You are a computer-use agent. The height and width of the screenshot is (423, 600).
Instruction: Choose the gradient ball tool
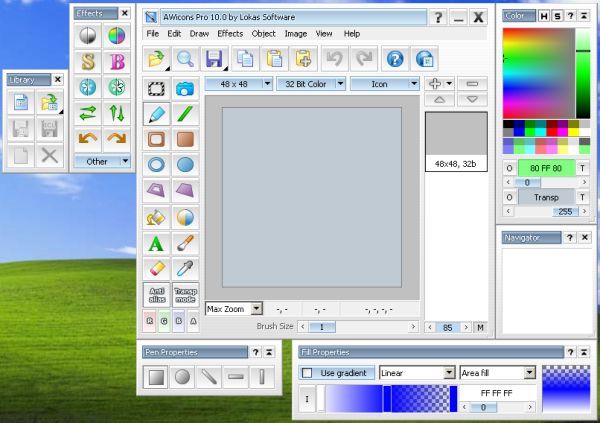point(185,217)
